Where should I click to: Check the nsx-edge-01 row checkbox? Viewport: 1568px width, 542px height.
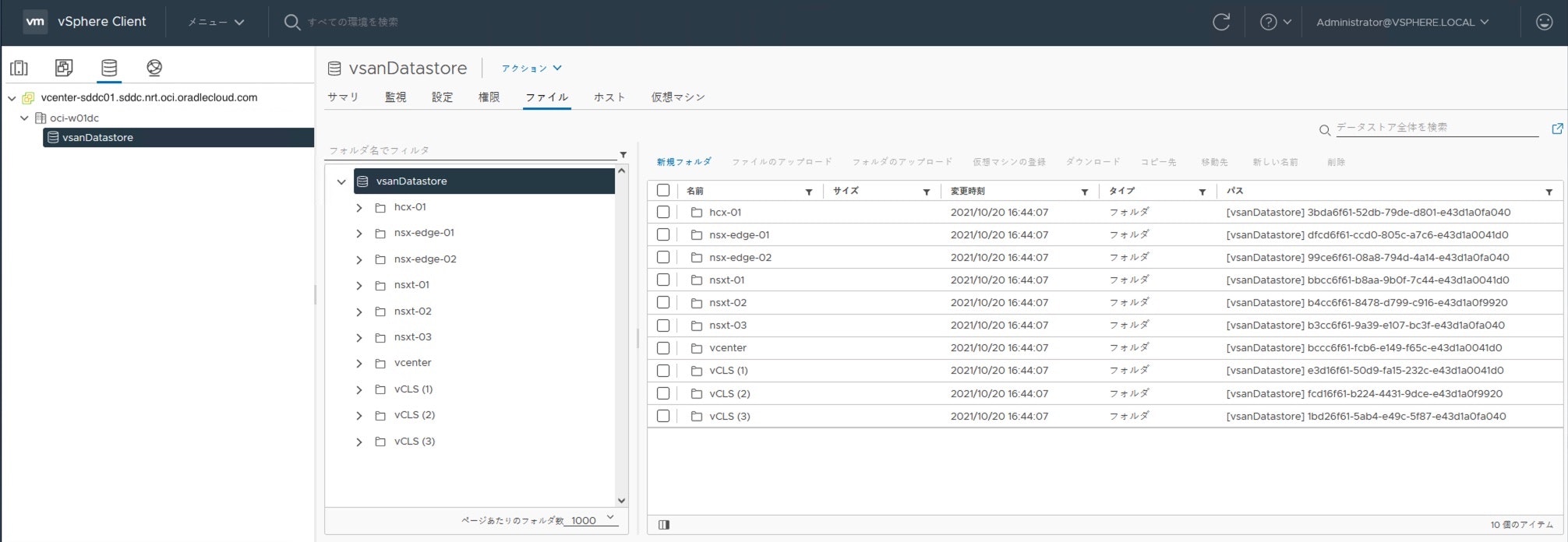pos(663,234)
